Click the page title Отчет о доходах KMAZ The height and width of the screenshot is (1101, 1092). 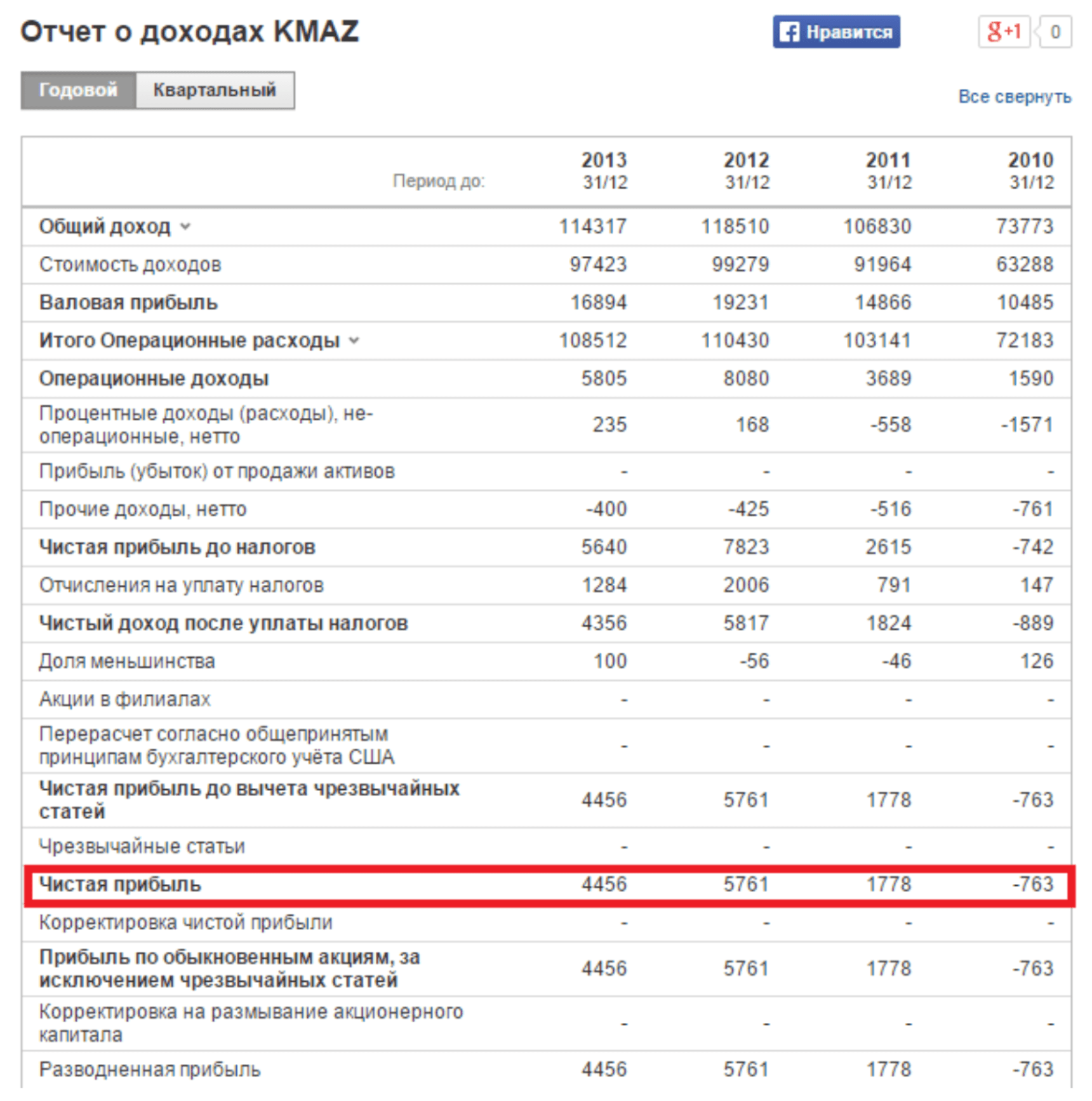pyautogui.click(x=189, y=32)
